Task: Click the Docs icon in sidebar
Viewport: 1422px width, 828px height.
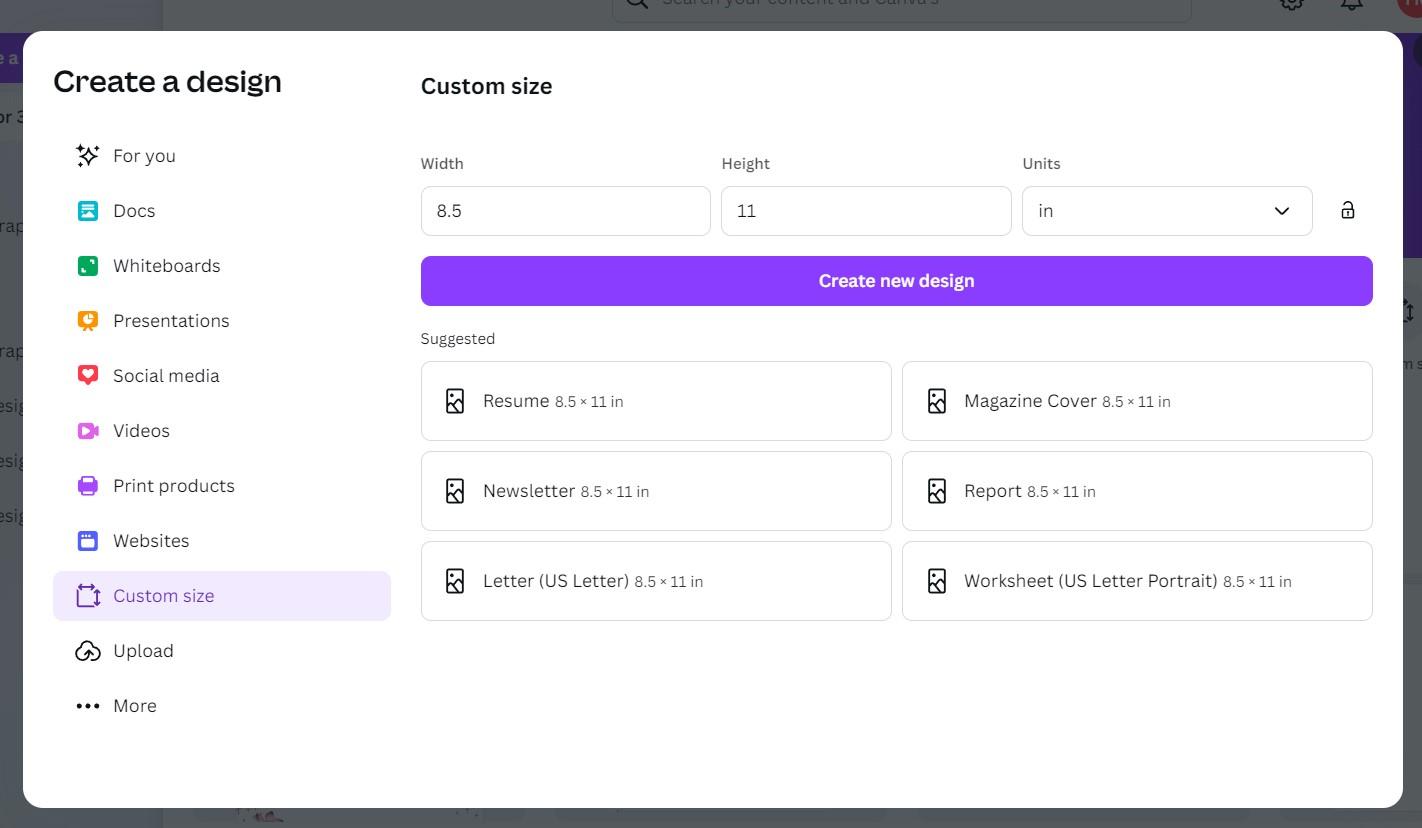Action: click(88, 211)
